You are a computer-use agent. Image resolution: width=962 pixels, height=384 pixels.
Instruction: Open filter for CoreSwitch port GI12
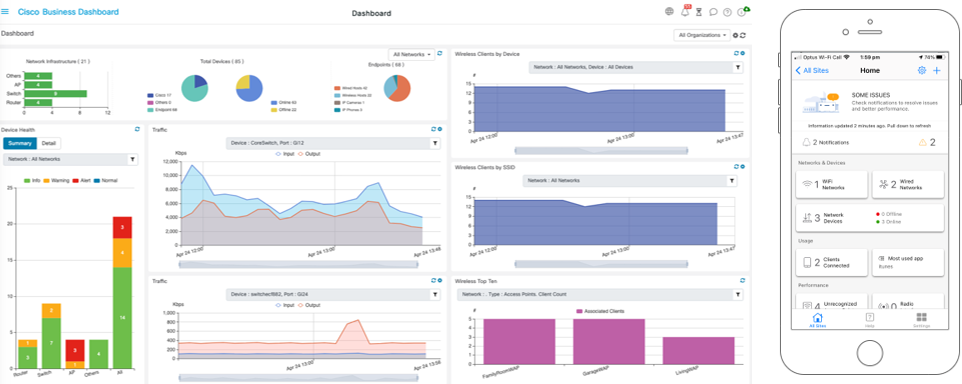pos(434,143)
